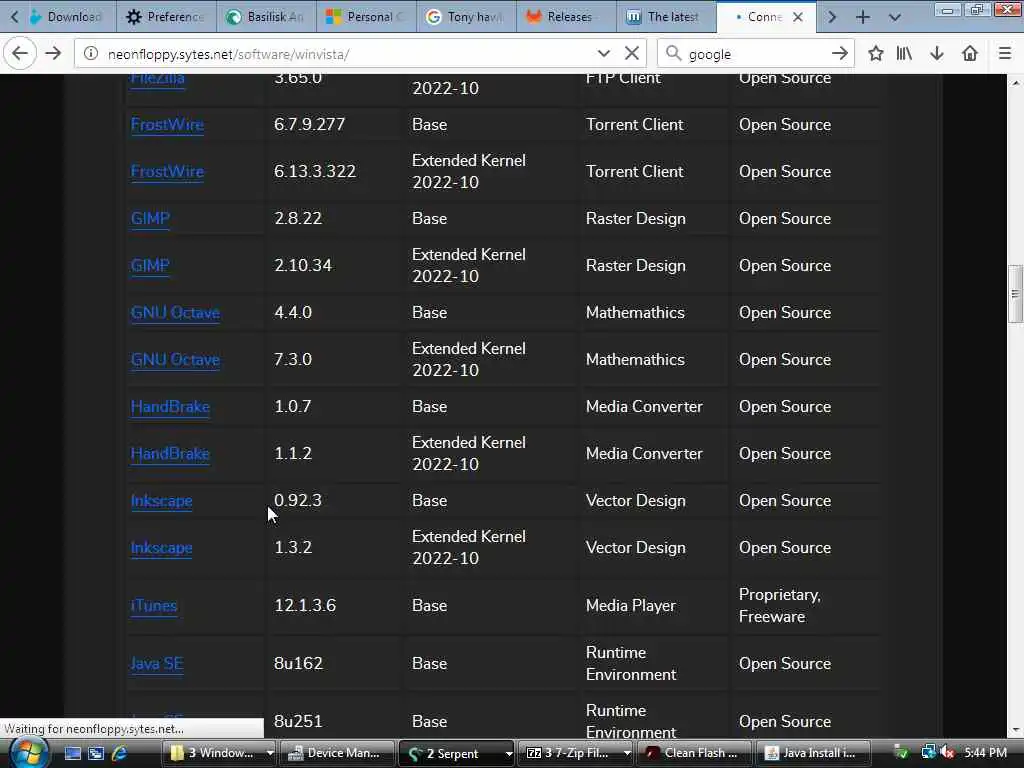The width and height of the screenshot is (1024, 768).
Task: Go to Home page icon
Action: (x=970, y=54)
